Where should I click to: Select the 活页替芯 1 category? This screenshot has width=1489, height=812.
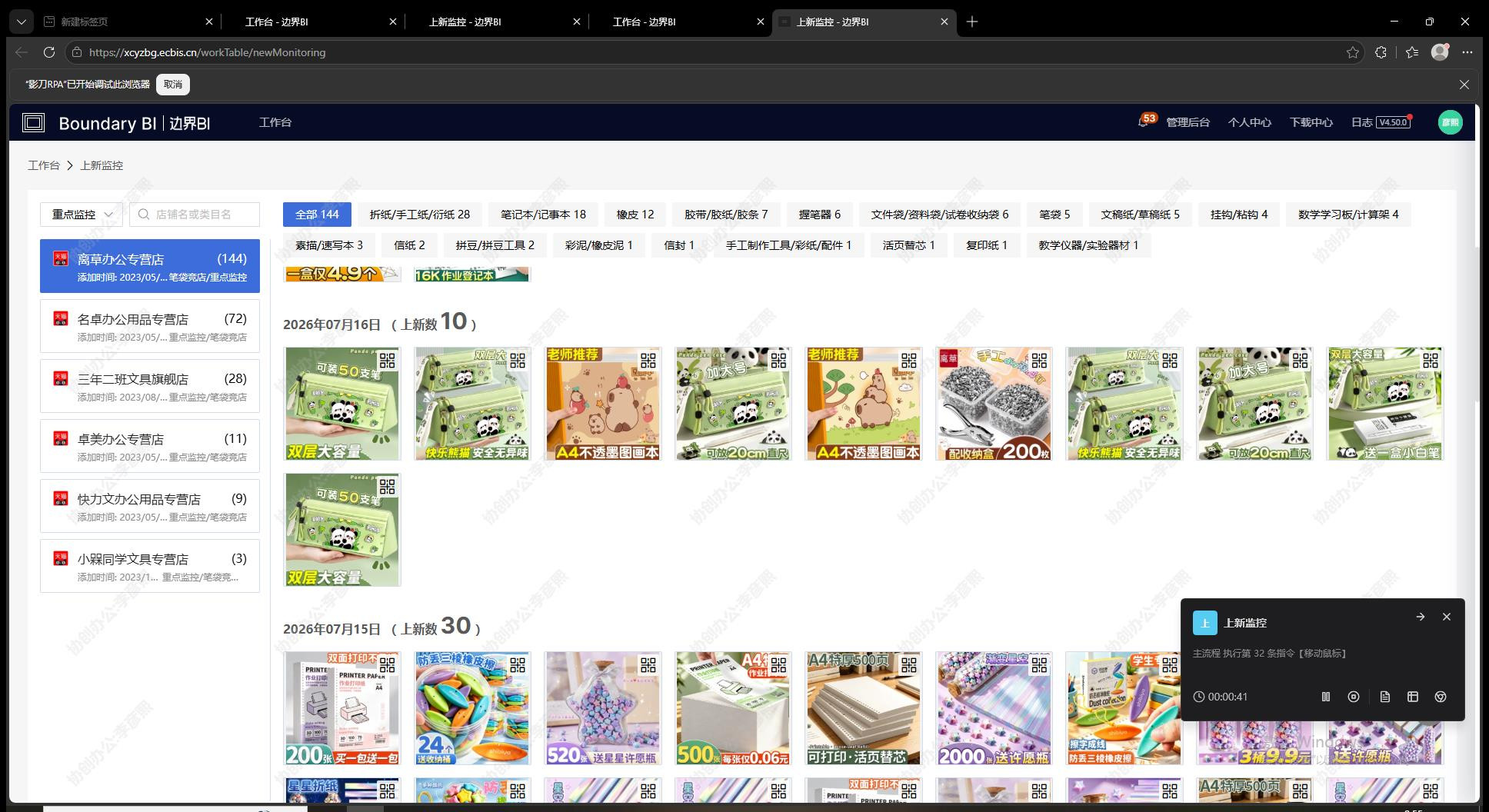[909, 245]
